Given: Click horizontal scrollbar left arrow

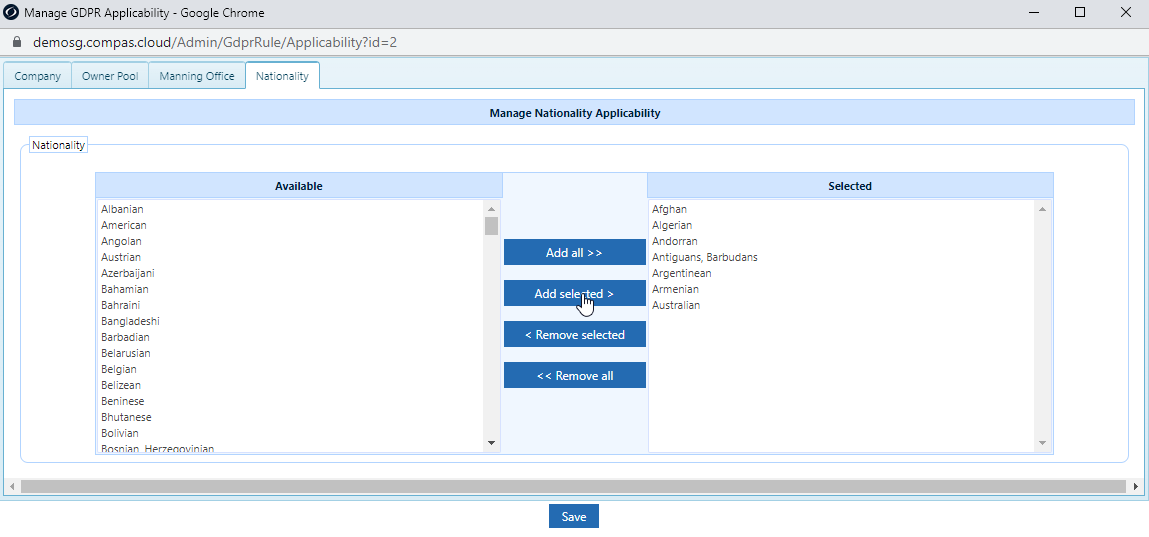Looking at the screenshot, I should pyautogui.click(x=11, y=486).
